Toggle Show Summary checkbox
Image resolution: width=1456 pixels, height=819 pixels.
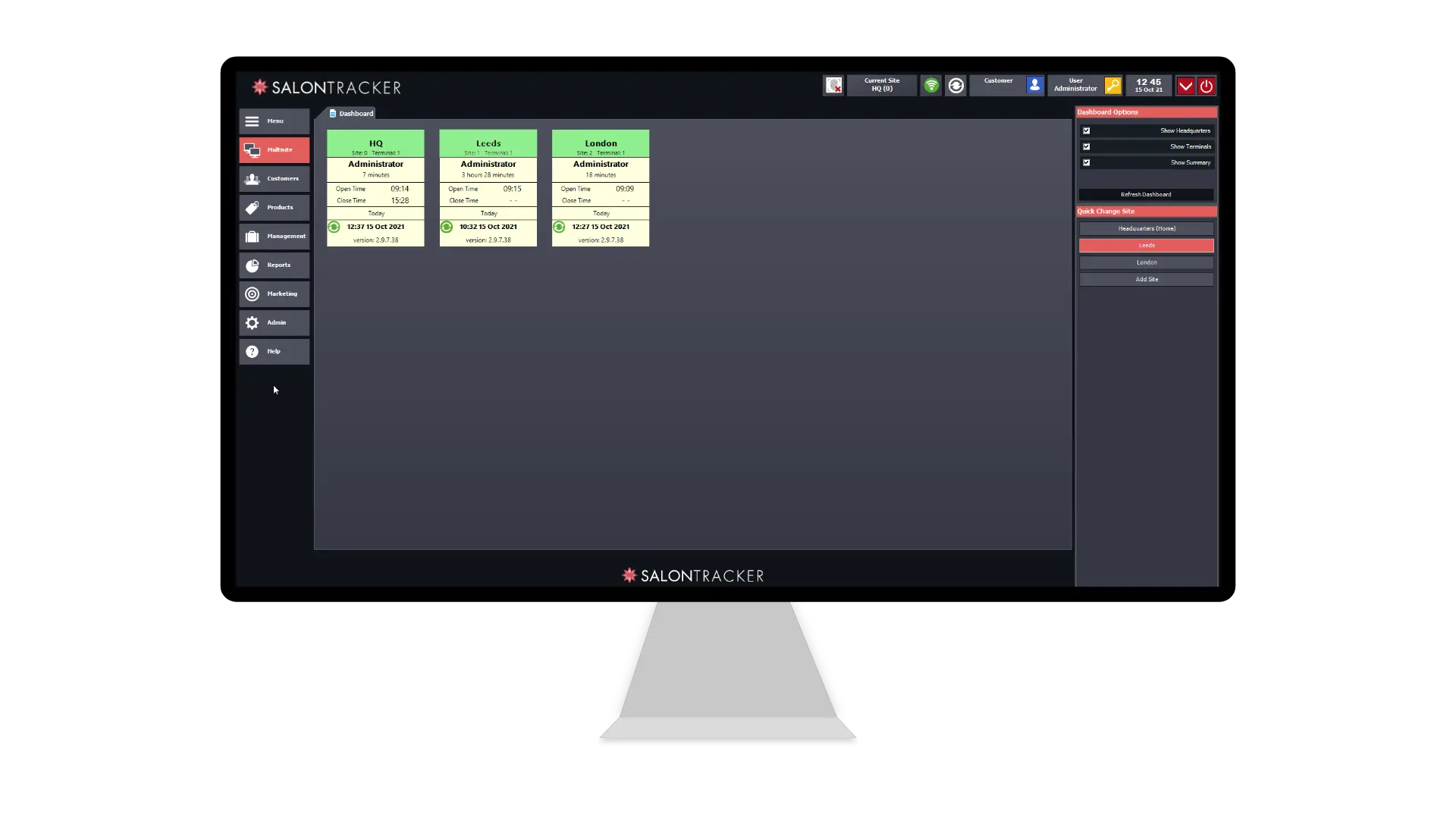(x=1086, y=162)
